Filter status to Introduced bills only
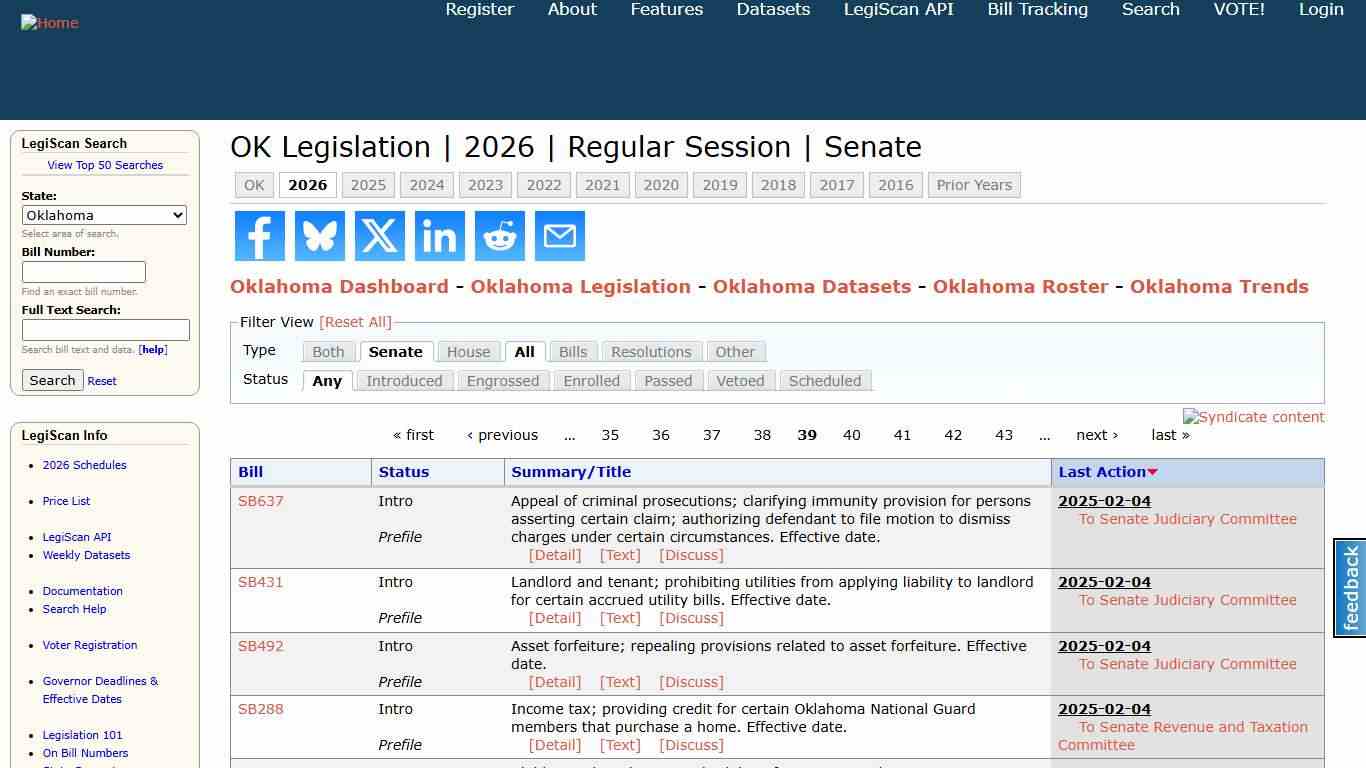The width and height of the screenshot is (1366, 768). tap(404, 380)
